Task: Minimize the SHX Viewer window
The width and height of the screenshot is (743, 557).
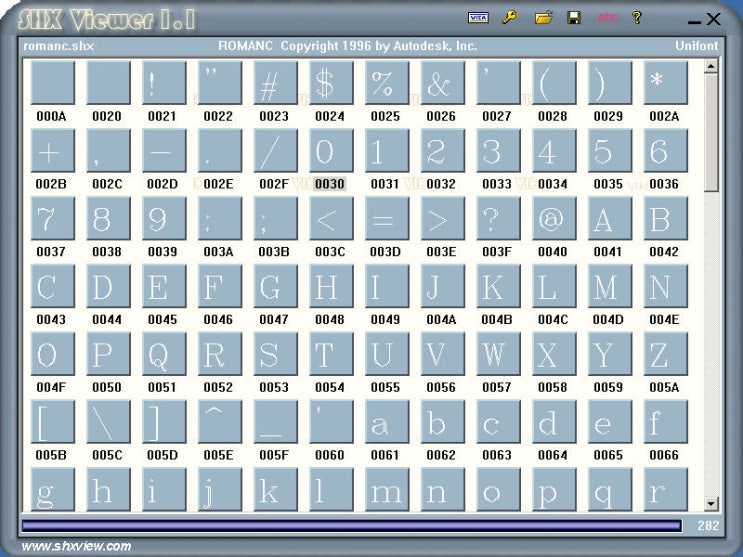Action: [x=694, y=20]
